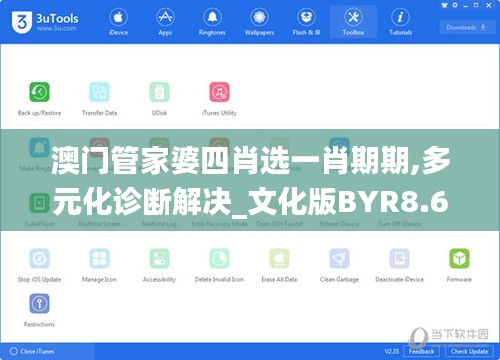Open Make Ringtone tool icon
This screenshot has width=500, height=360.
(39, 147)
